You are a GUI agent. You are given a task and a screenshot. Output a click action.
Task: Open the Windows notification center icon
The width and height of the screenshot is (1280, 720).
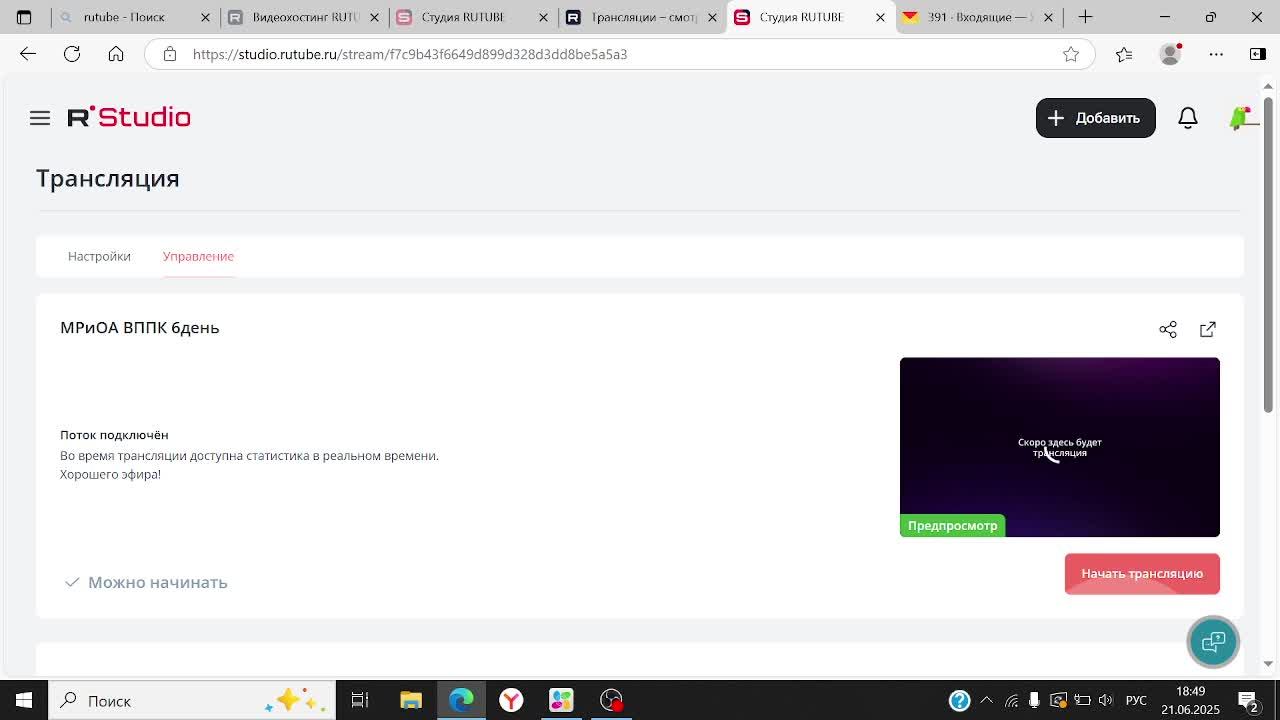pyautogui.click(x=1248, y=700)
